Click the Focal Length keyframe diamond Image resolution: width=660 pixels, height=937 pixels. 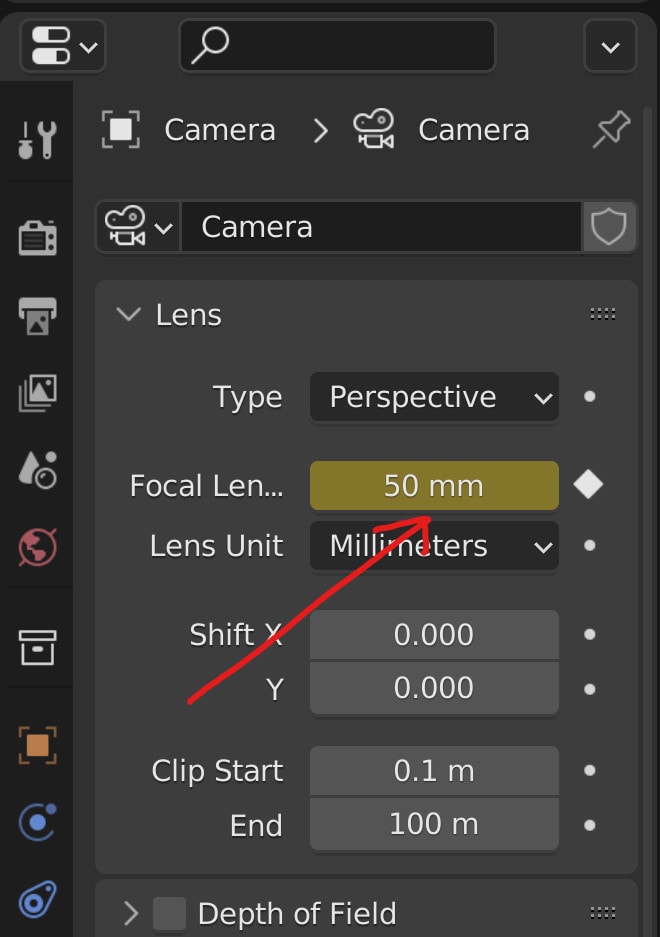tap(588, 486)
